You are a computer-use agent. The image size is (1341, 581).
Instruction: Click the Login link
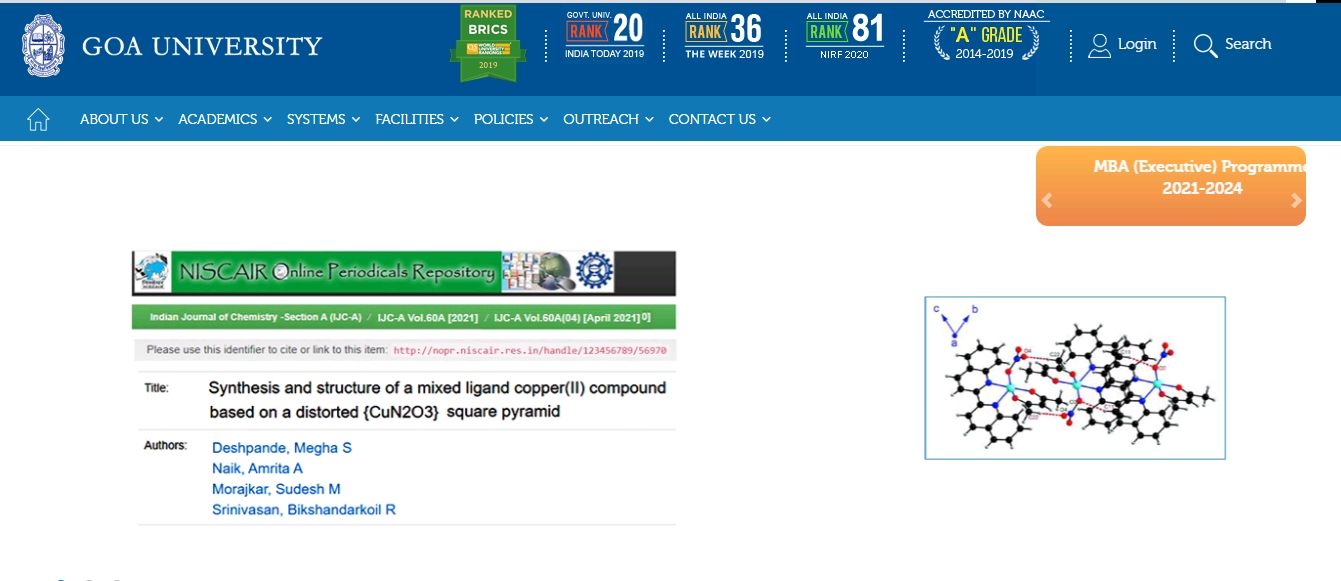[1137, 44]
